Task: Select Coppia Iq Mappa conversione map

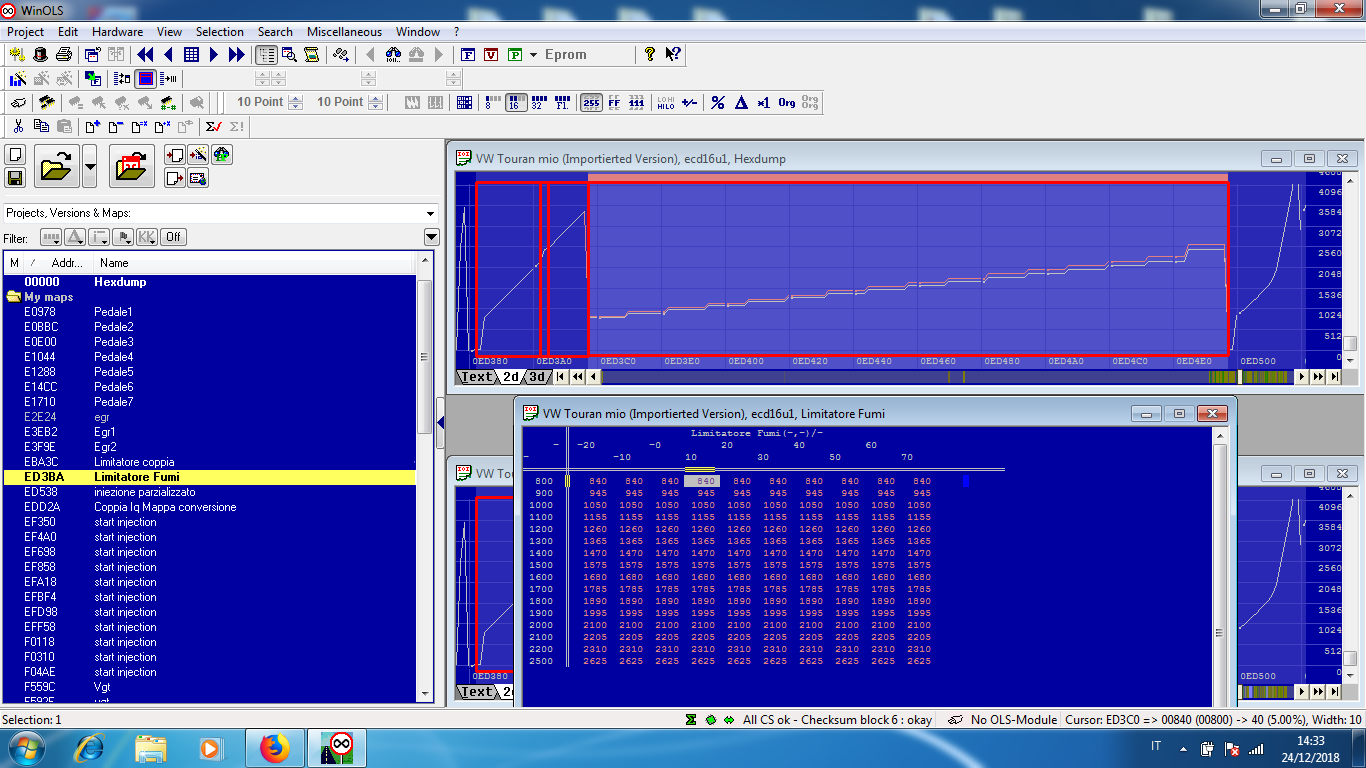Action: [165, 507]
